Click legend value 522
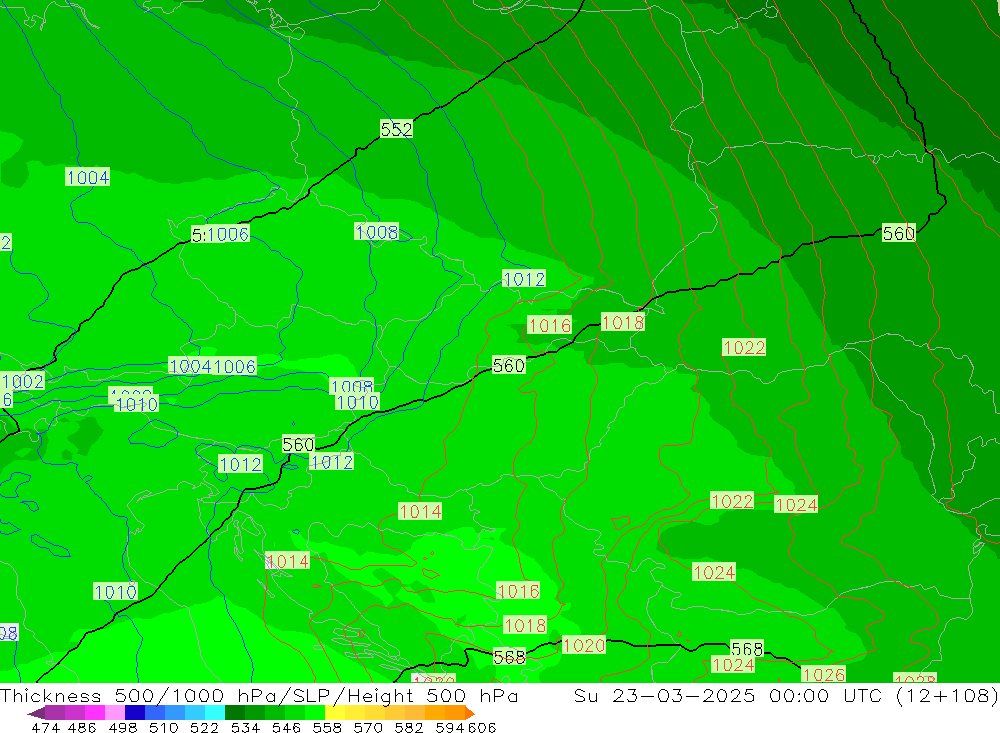 point(205,727)
